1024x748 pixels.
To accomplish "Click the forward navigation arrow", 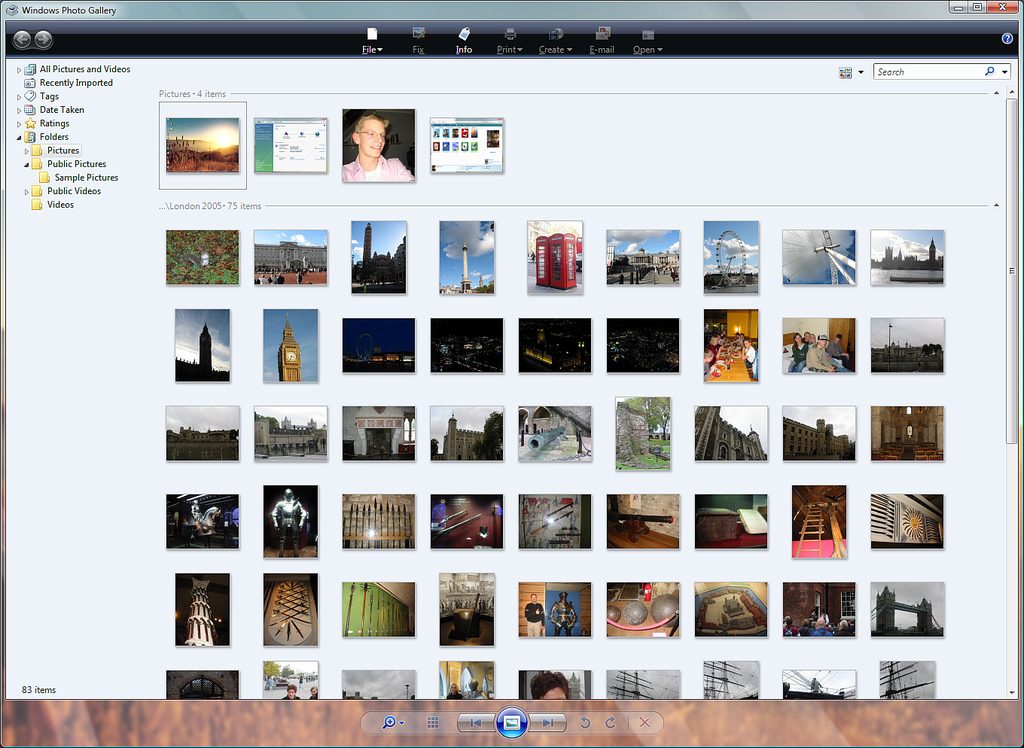I will point(44,39).
